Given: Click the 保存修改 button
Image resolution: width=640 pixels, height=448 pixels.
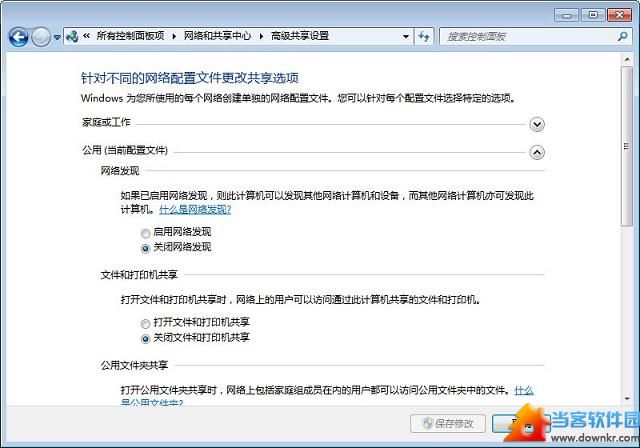Looking at the screenshot, I should pyautogui.click(x=448, y=424).
